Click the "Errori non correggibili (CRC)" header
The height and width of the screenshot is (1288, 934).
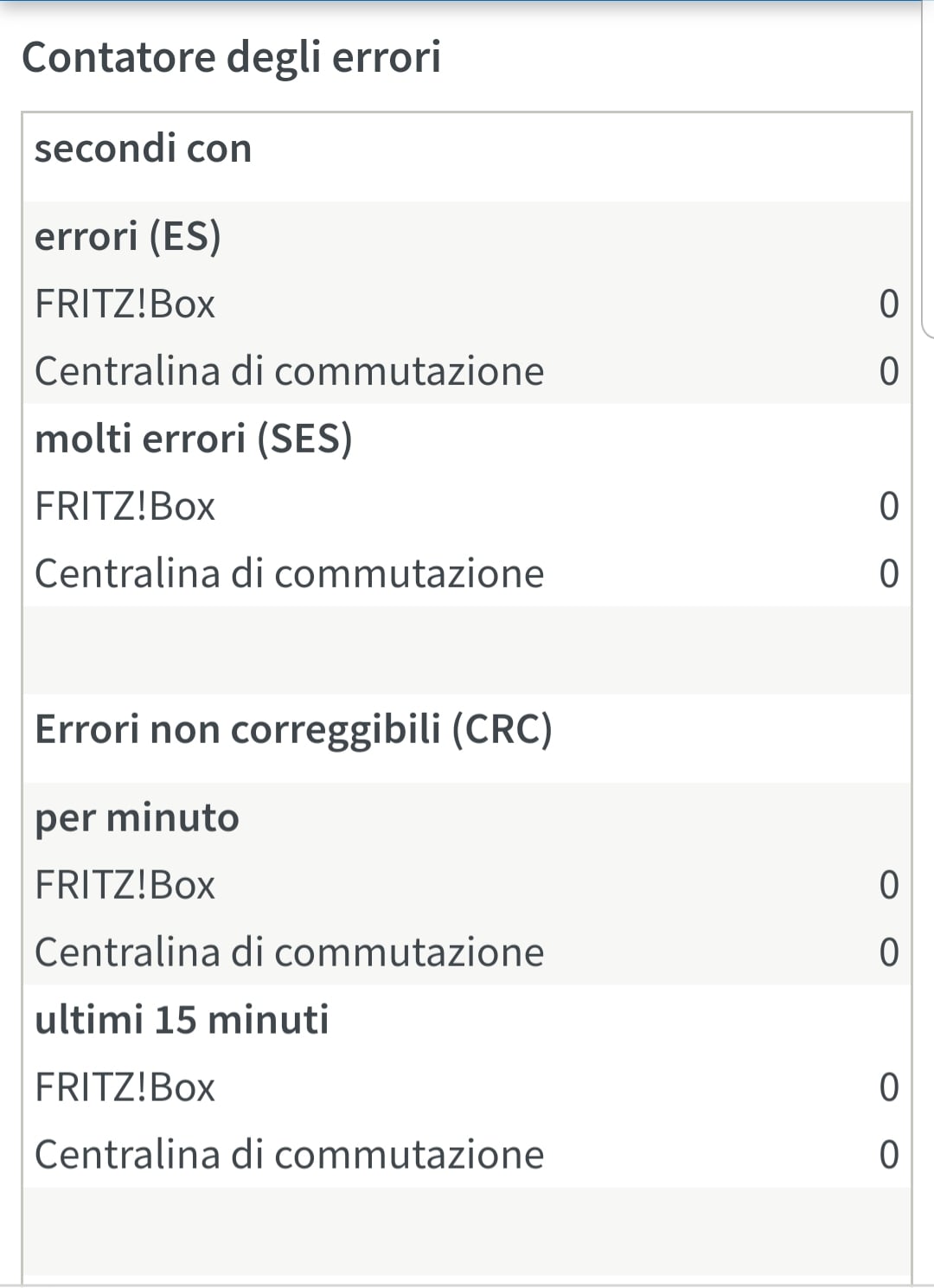(x=293, y=729)
